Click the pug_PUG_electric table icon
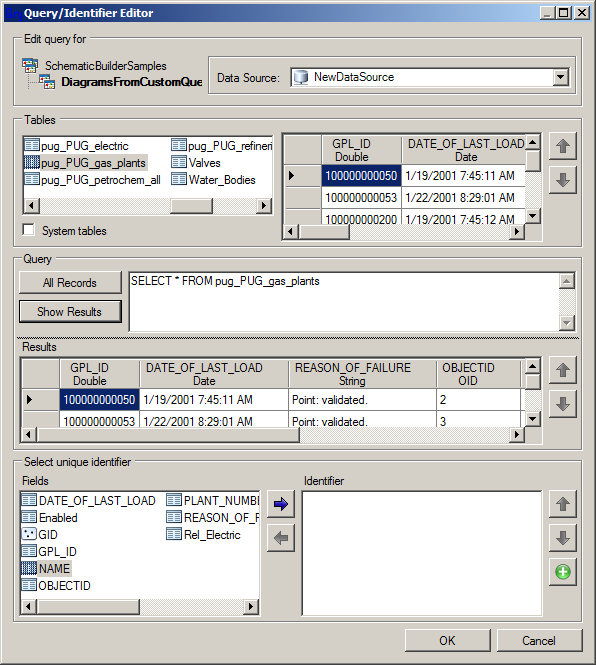 [x=32, y=145]
